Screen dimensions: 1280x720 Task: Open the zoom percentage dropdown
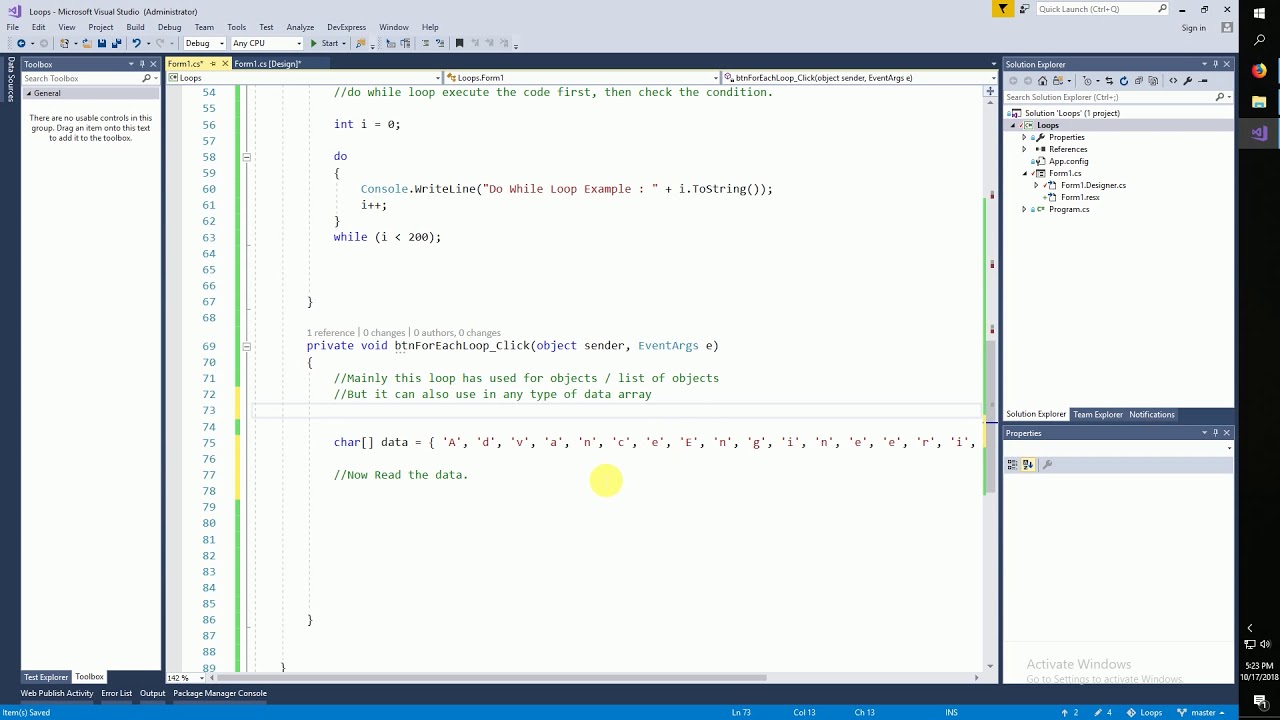click(185, 678)
